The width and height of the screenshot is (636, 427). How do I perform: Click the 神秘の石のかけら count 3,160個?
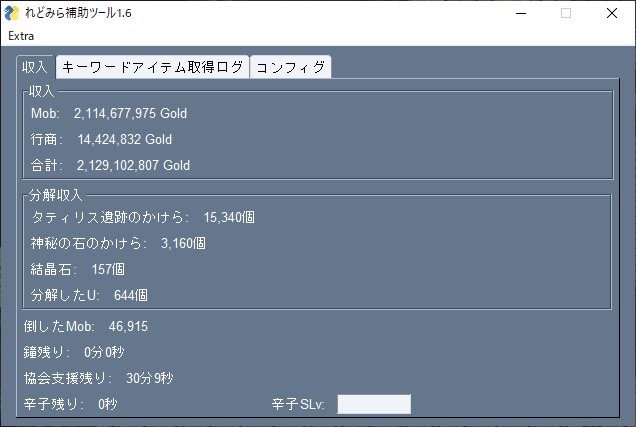(x=183, y=243)
